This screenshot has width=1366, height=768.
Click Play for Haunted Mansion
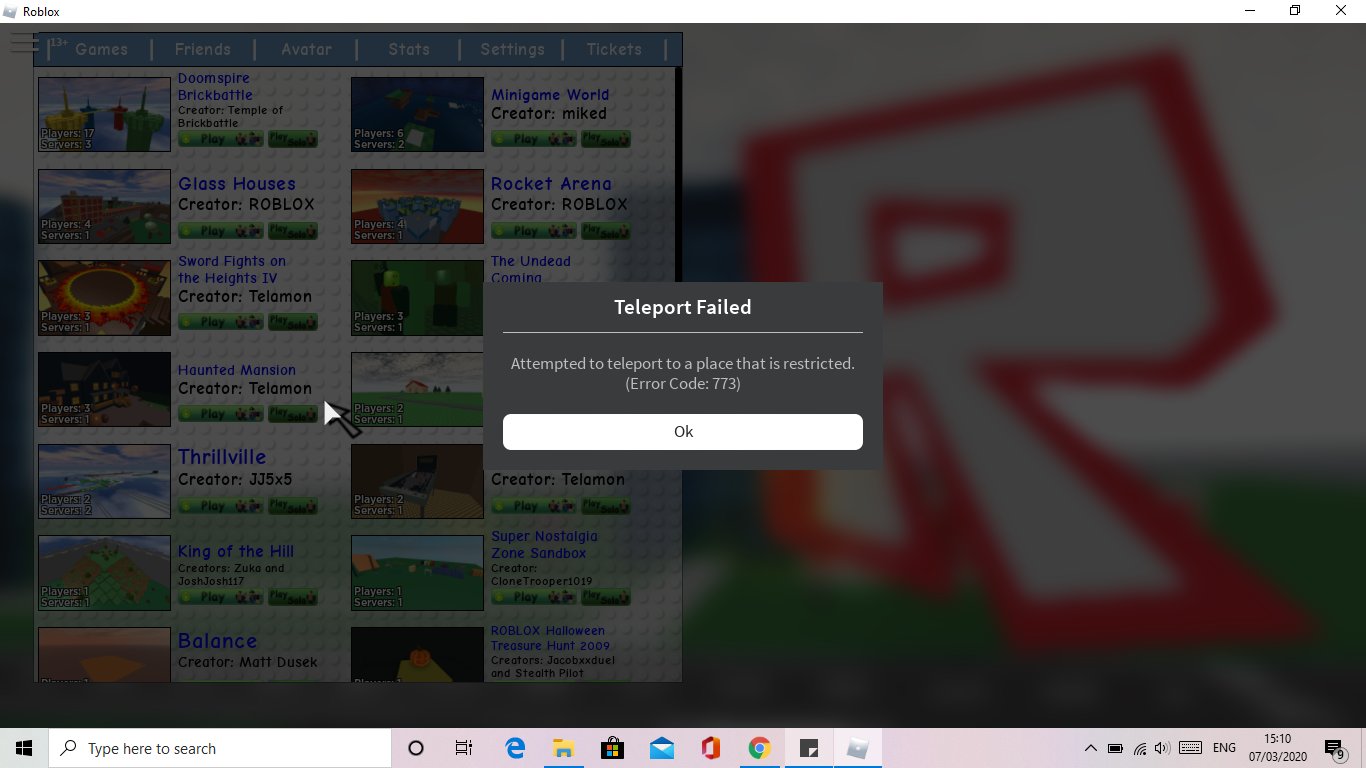tap(221, 414)
